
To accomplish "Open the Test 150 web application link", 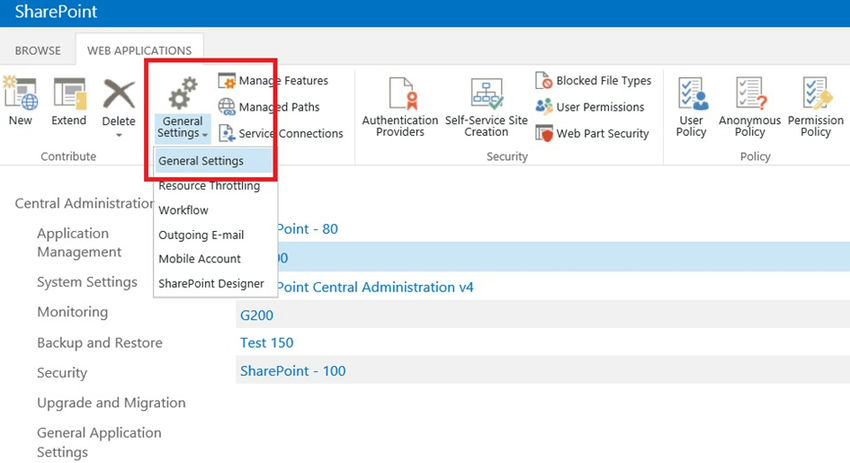I will (267, 342).
